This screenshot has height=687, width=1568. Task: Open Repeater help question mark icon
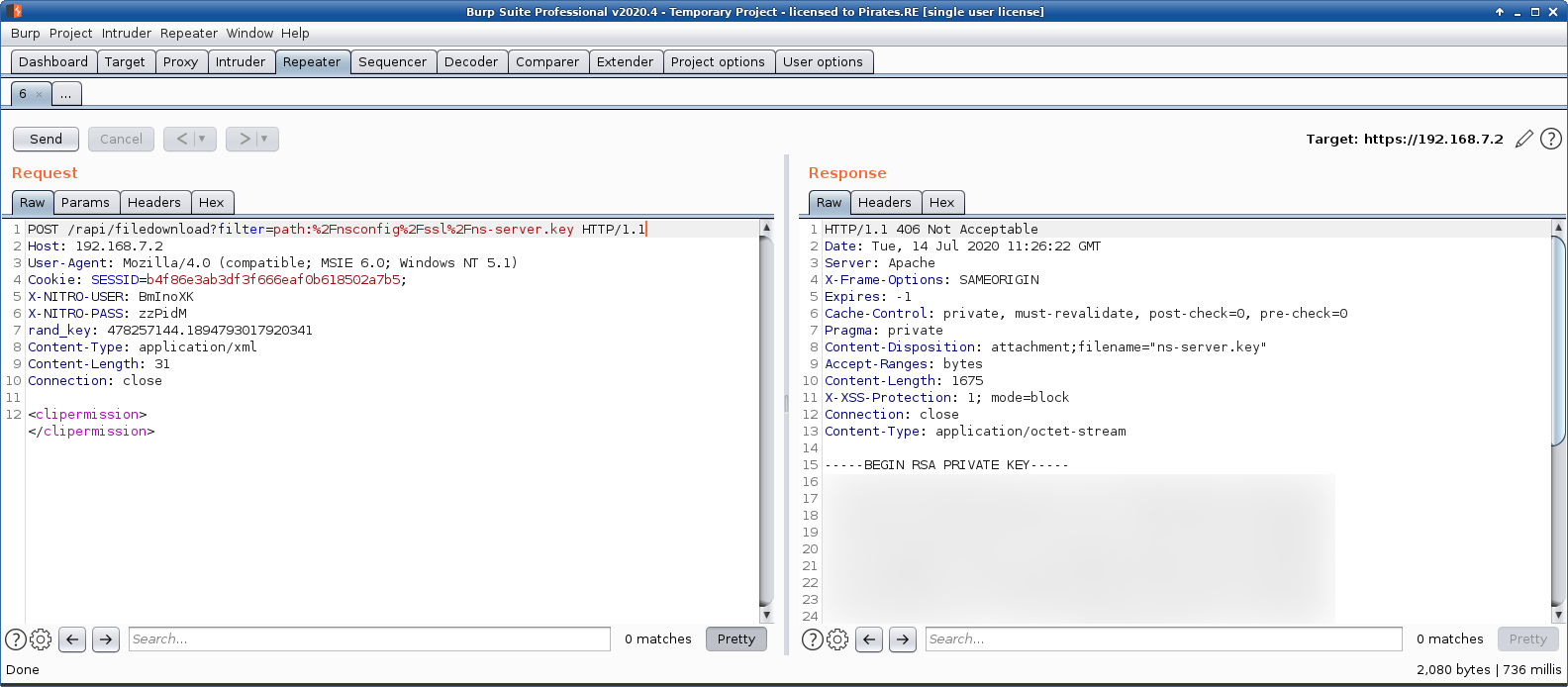point(1551,139)
